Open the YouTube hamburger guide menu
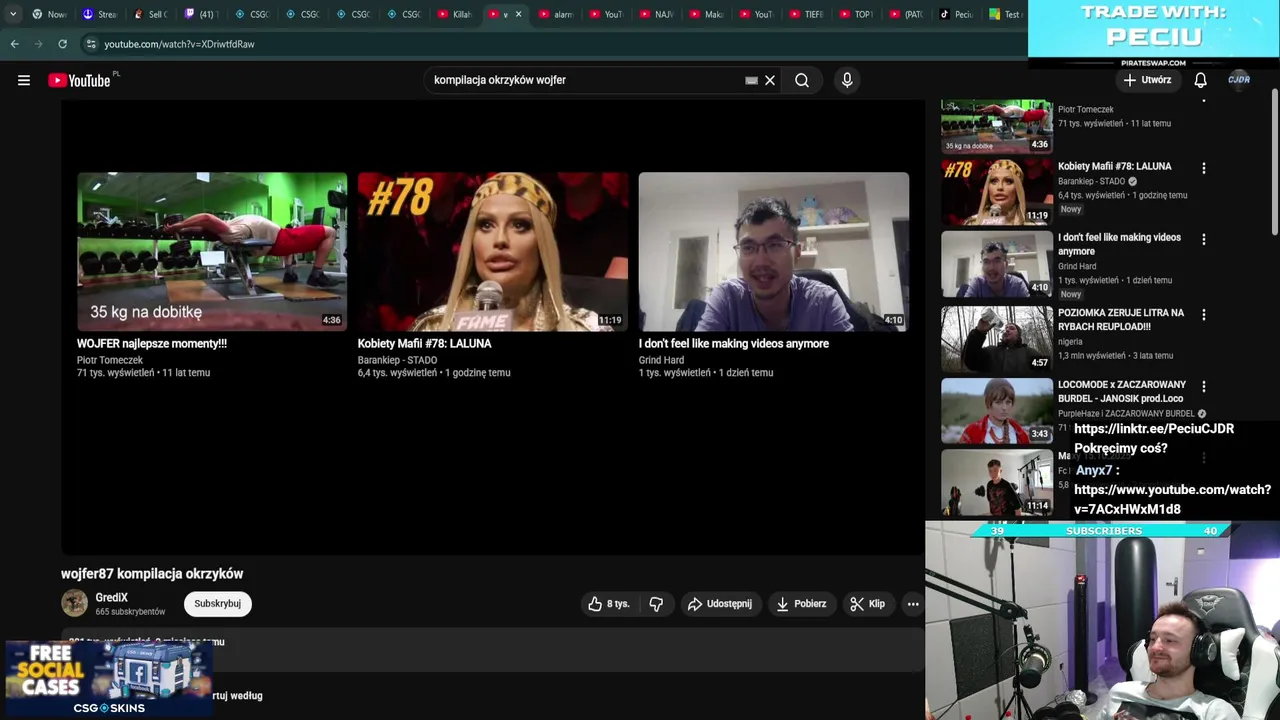This screenshot has width=1280, height=720. [24, 80]
